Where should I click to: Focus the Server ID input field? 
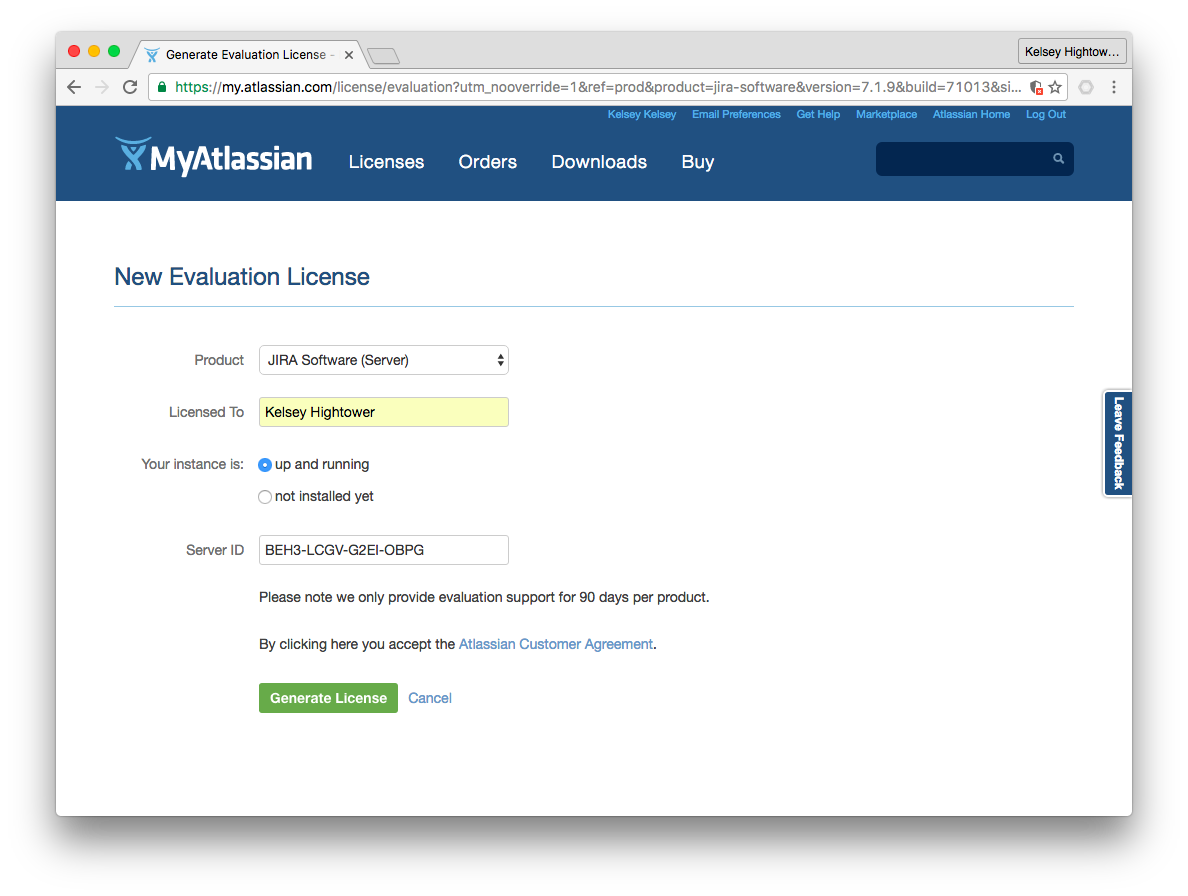tap(383, 550)
